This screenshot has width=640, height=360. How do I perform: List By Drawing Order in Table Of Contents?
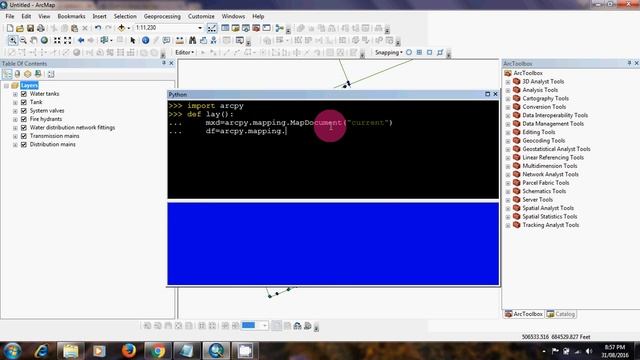tap(7, 74)
